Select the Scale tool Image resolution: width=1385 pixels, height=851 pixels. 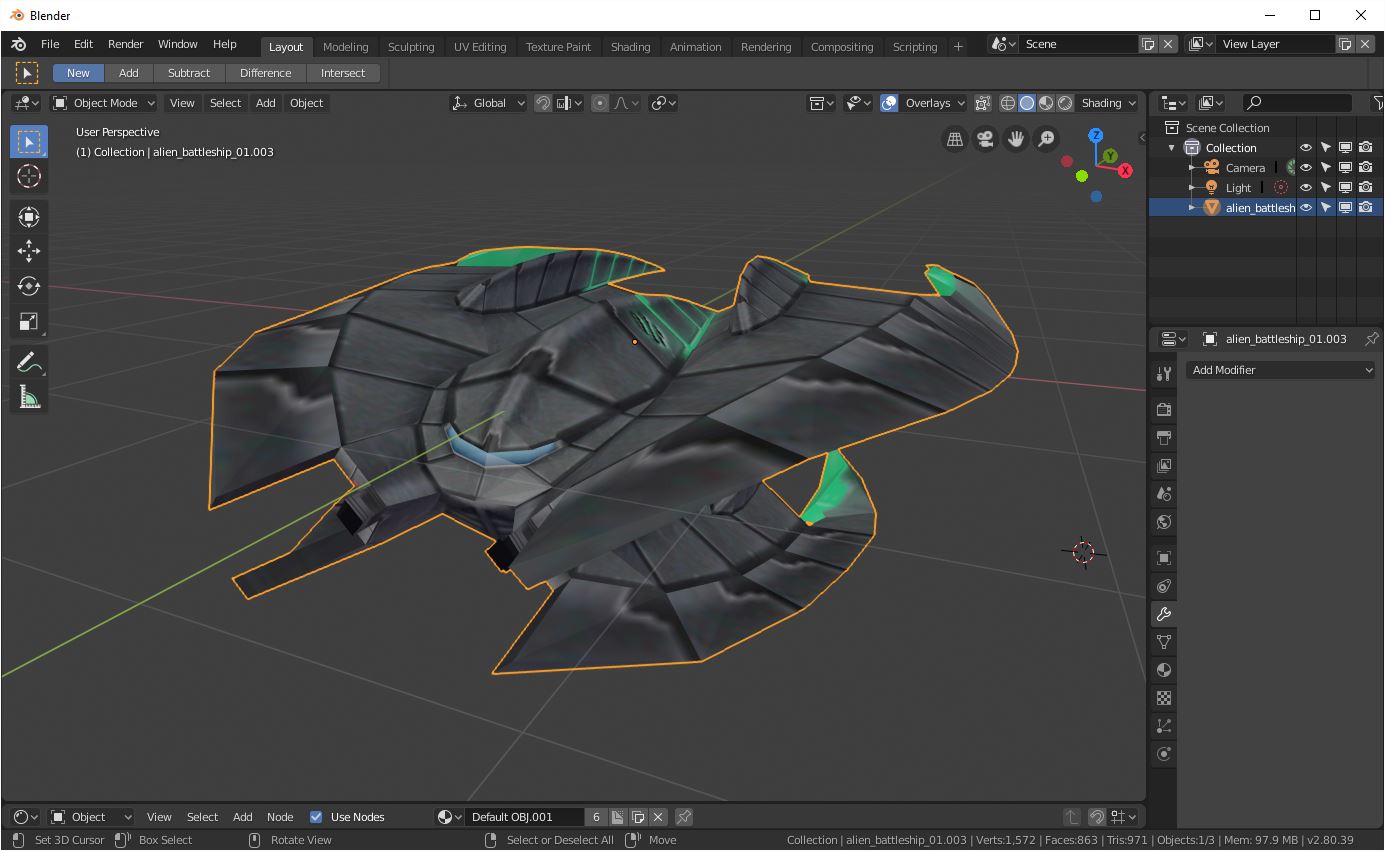click(x=29, y=321)
